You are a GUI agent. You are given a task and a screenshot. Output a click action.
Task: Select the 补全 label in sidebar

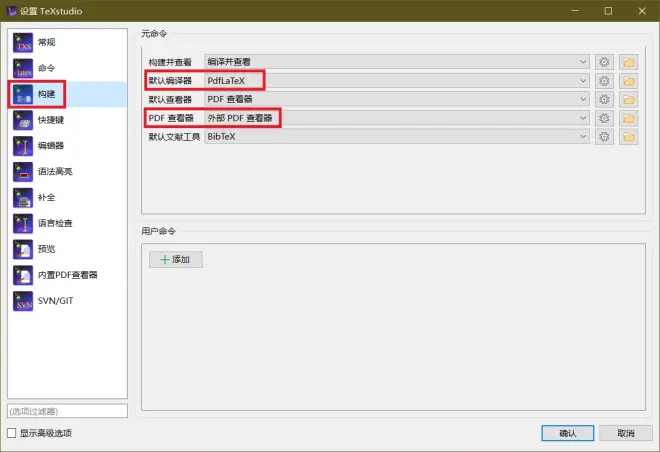[47, 197]
